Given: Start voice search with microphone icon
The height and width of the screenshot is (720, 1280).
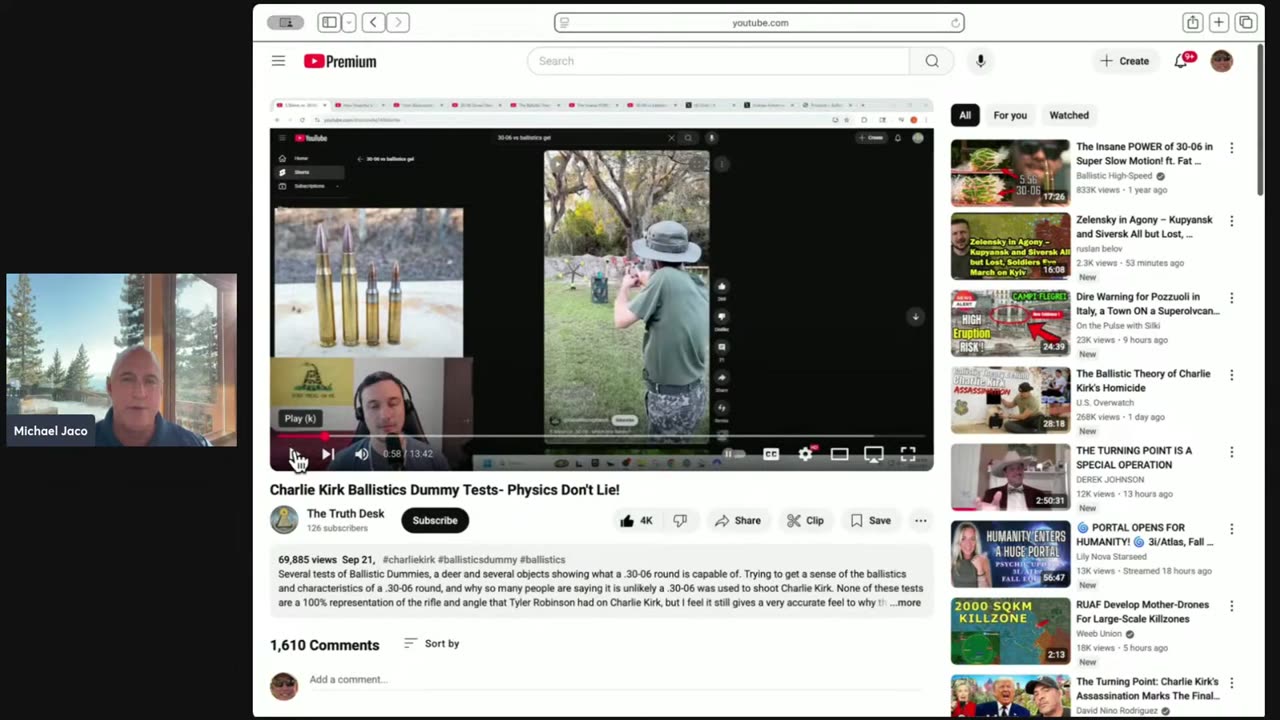Looking at the screenshot, I should pos(980,61).
